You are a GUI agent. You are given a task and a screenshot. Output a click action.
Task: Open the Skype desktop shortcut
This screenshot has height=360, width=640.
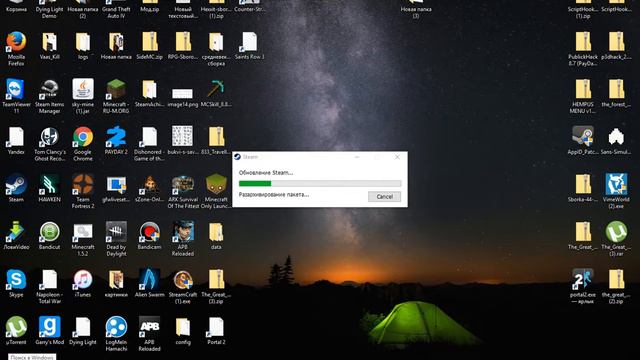coord(16,280)
